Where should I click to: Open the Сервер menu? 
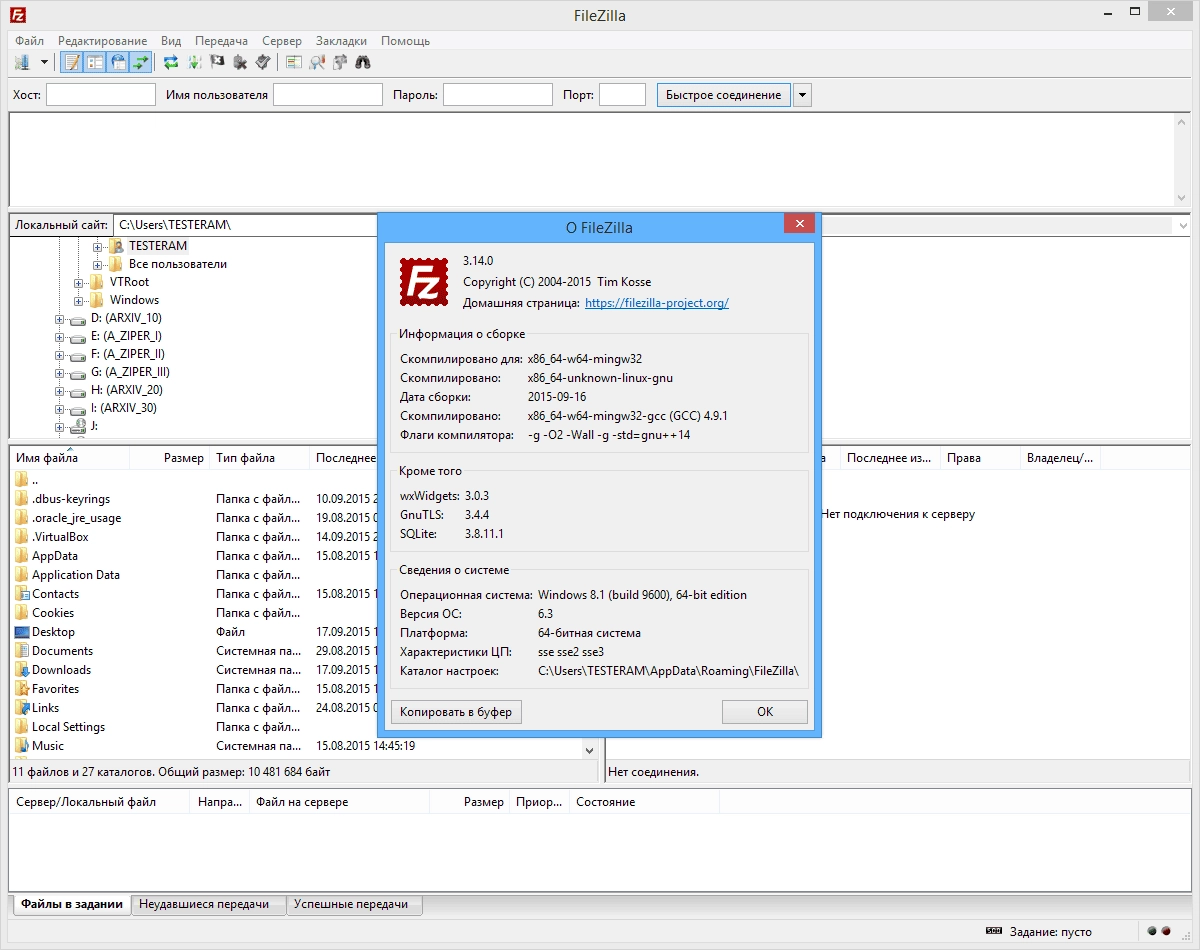282,41
